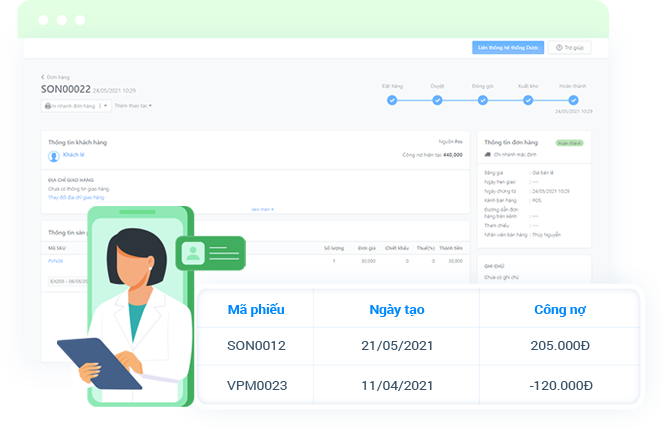Image resolution: width=665 pixels, height=429 pixels.
Task: Click the Đặt hàng step checkmark circle
Action: tap(392, 100)
